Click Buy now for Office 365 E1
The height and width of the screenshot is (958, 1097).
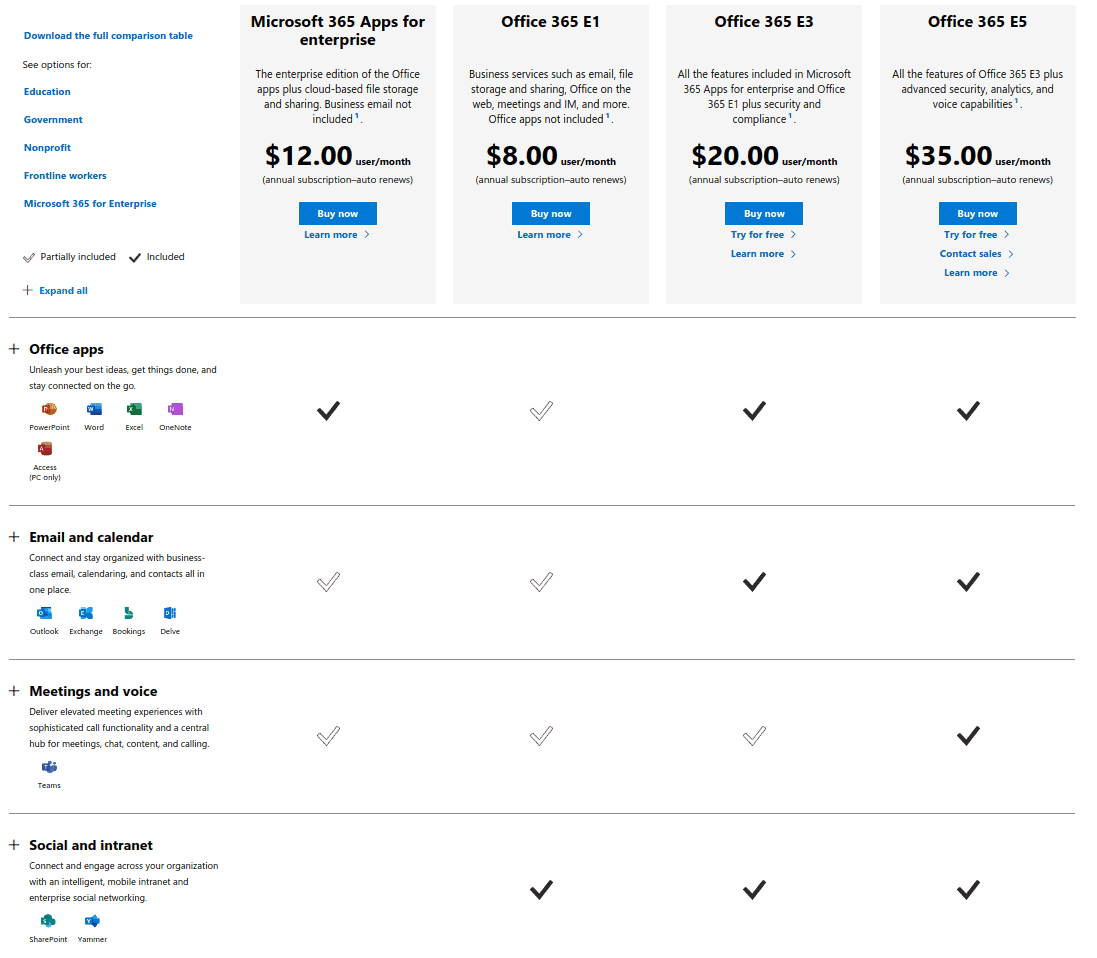pos(550,213)
